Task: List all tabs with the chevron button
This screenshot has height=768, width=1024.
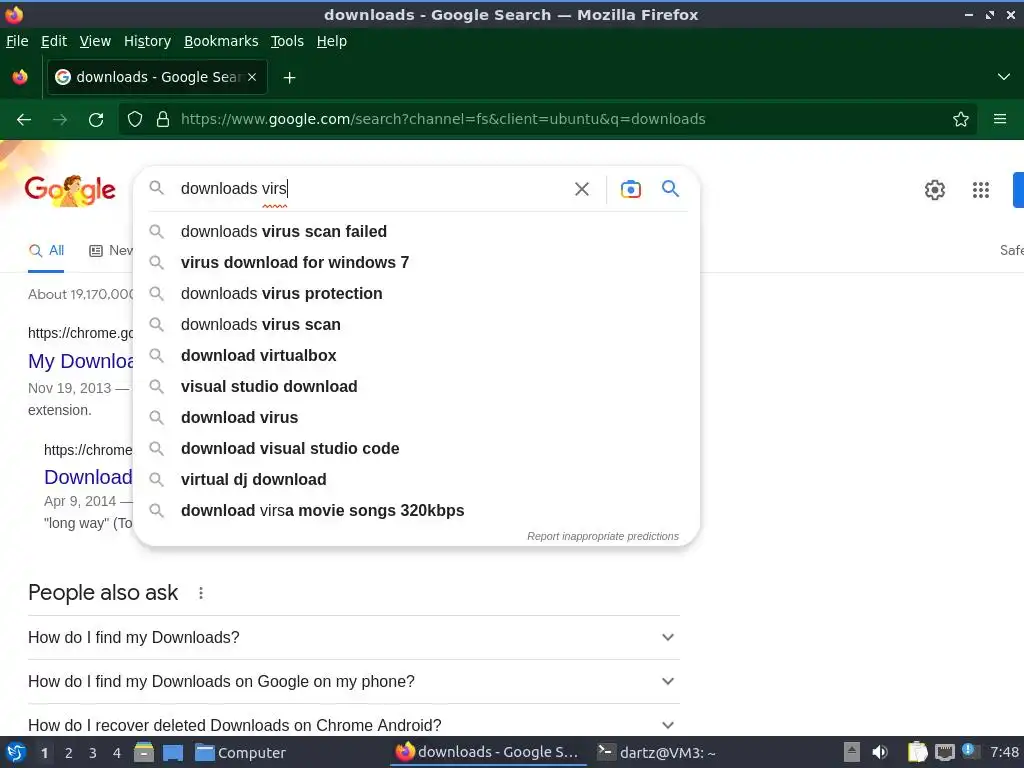Action: [1004, 77]
